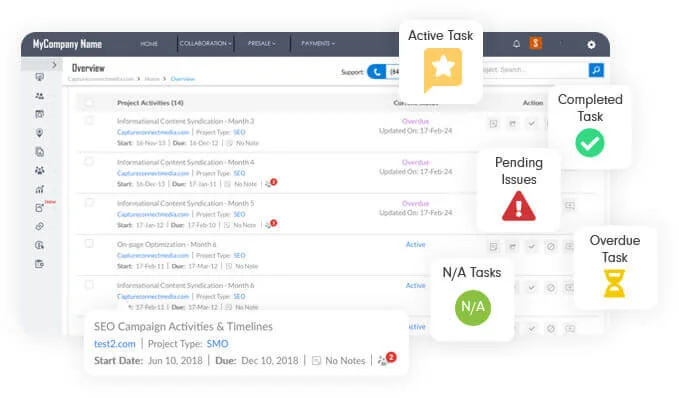The image size is (679, 398).
Task: Click the checkmark action for On-page Optimization row
Action: pos(531,247)
